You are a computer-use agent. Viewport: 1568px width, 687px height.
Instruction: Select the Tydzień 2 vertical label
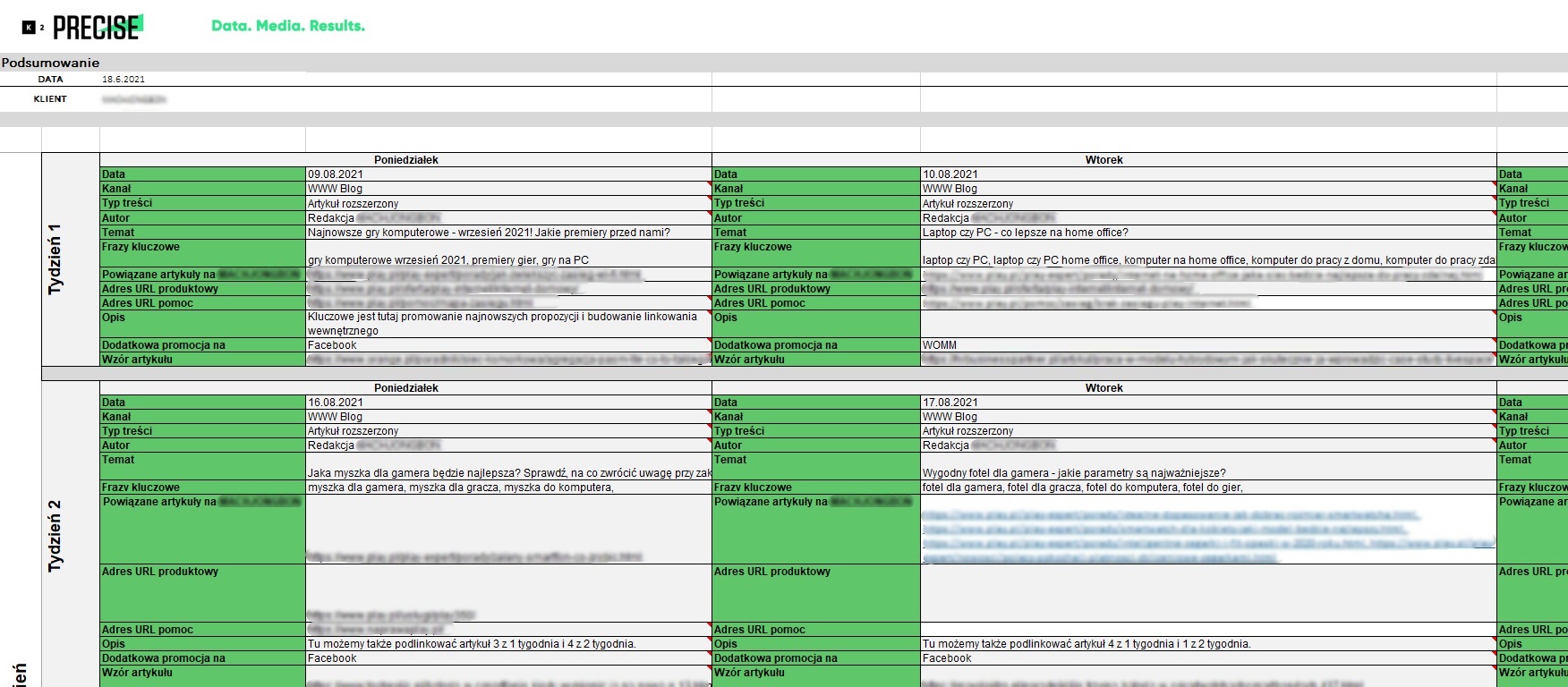tap(55, 535)
